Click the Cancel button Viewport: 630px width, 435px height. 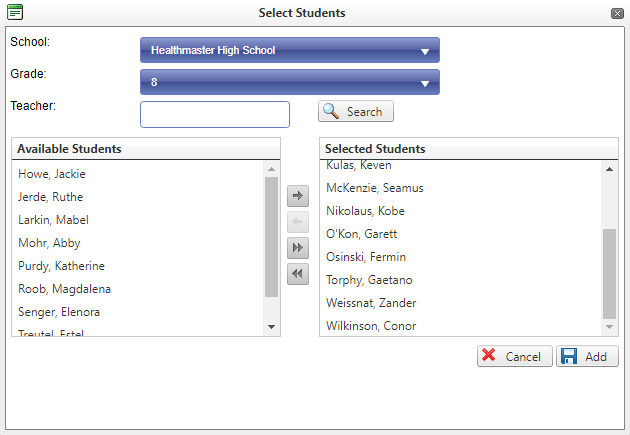(x=515, y=356)
